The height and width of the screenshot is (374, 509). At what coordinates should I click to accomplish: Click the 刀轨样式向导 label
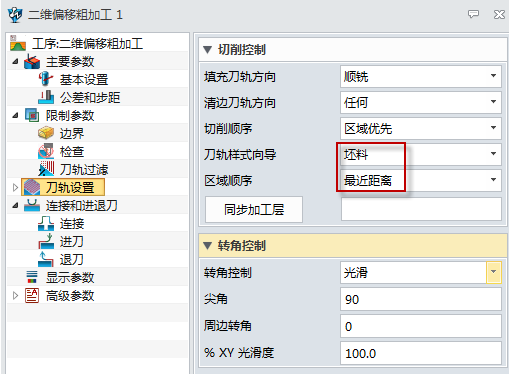(240, 155)
